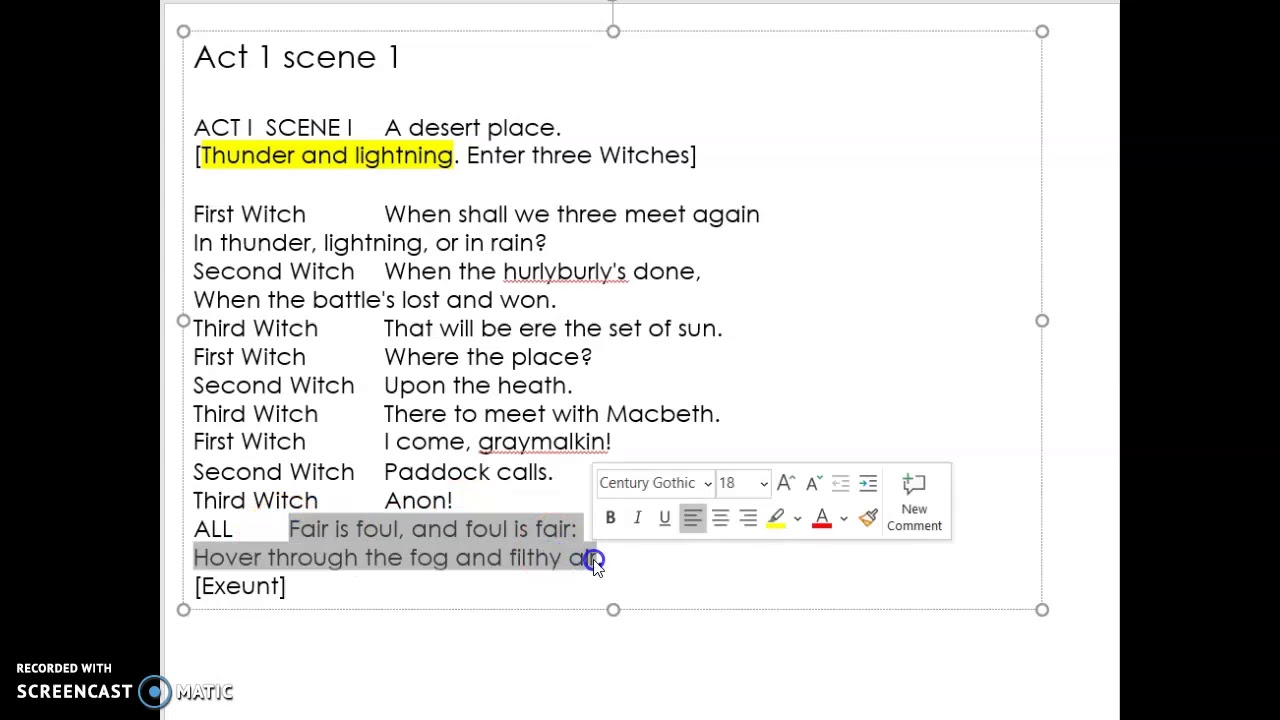Toggle underline formatting in mini toolbar
Viewport: 1280px width, 720px height.
pyautogui.click(x=664, y=518)
